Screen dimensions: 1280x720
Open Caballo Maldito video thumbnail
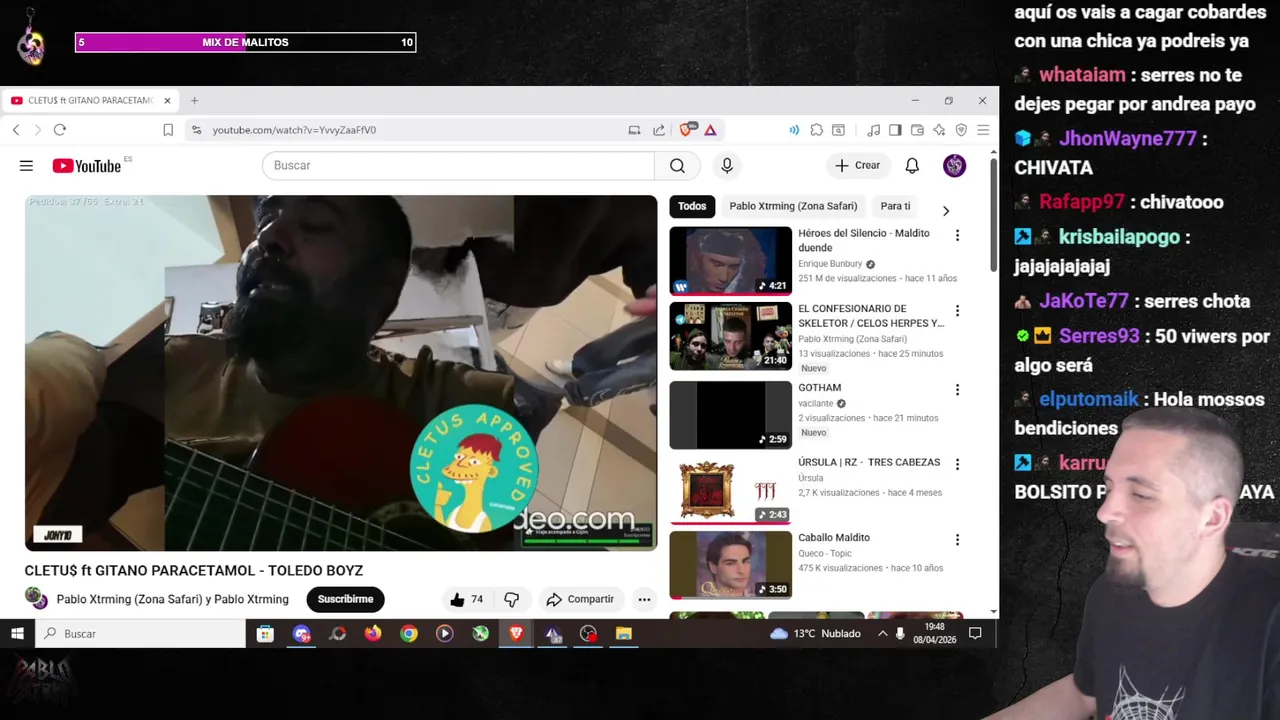[x=730, y=565]
